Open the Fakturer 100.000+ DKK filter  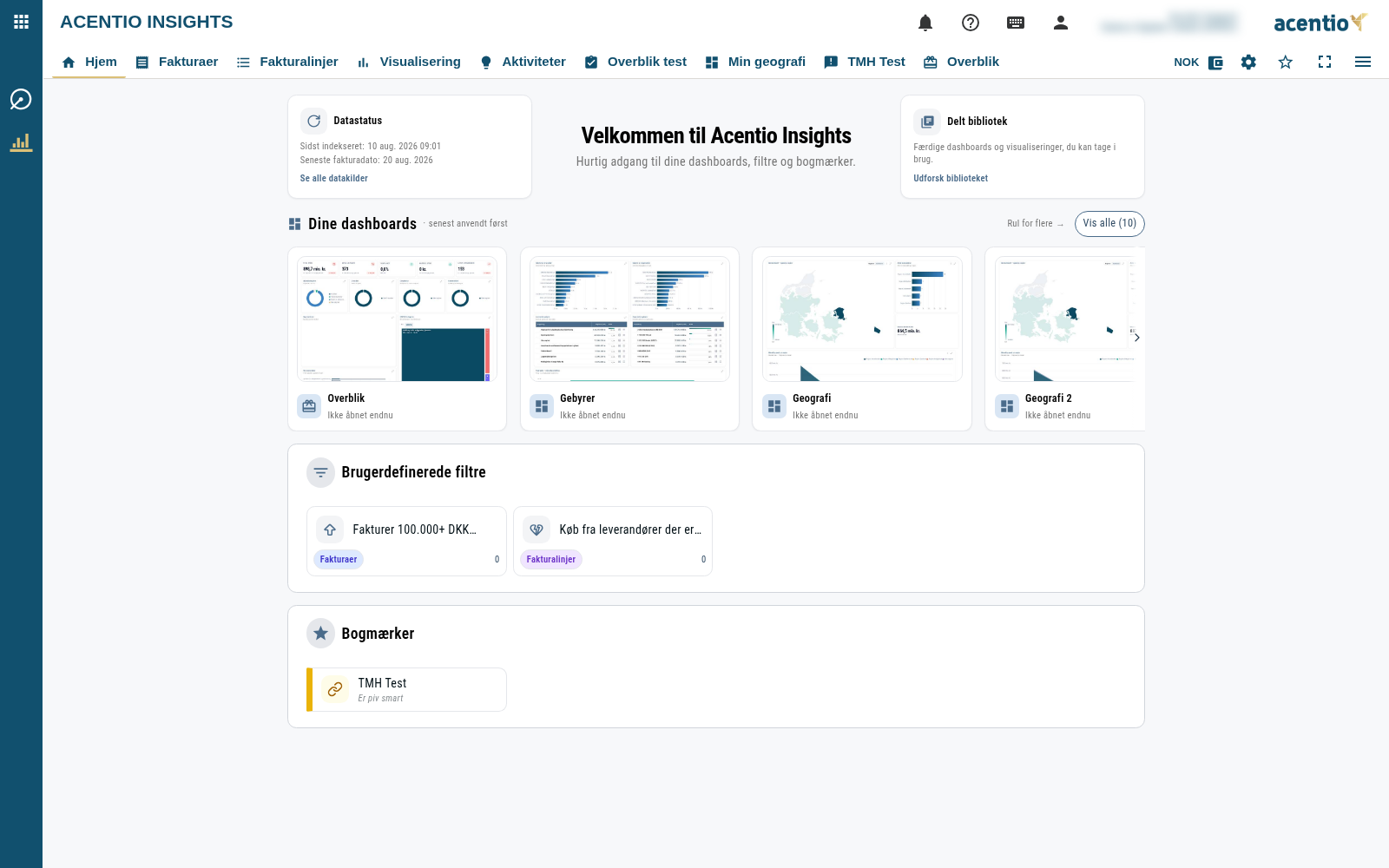coord(406,541)
